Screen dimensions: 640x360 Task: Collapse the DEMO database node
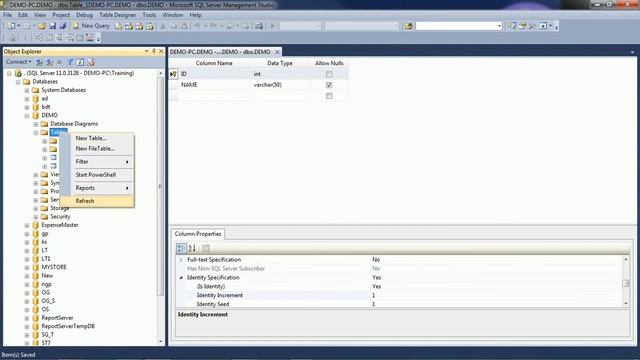coord(27,116)
